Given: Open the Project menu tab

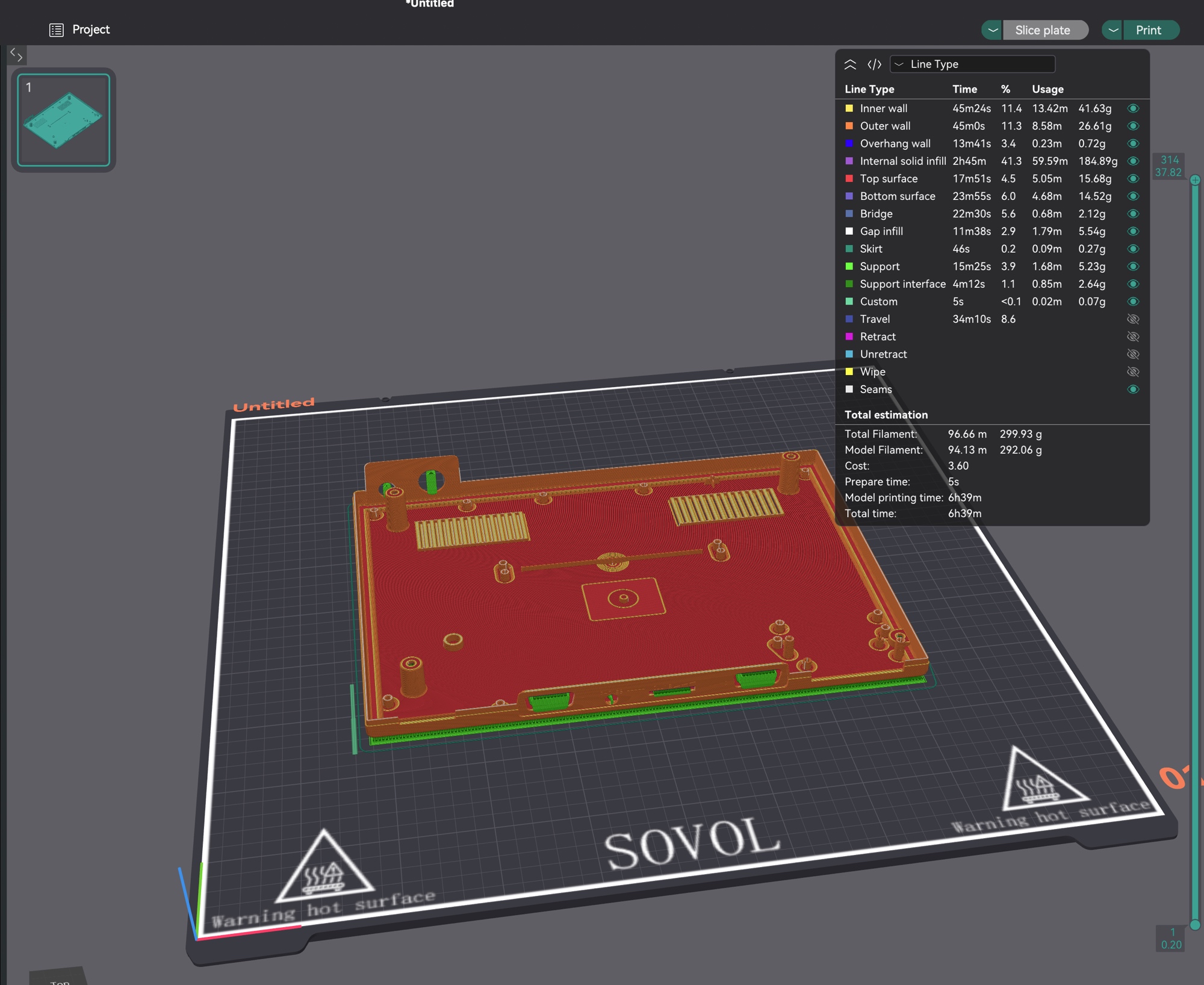Looking at the screenshot, I should pos(90,30).
